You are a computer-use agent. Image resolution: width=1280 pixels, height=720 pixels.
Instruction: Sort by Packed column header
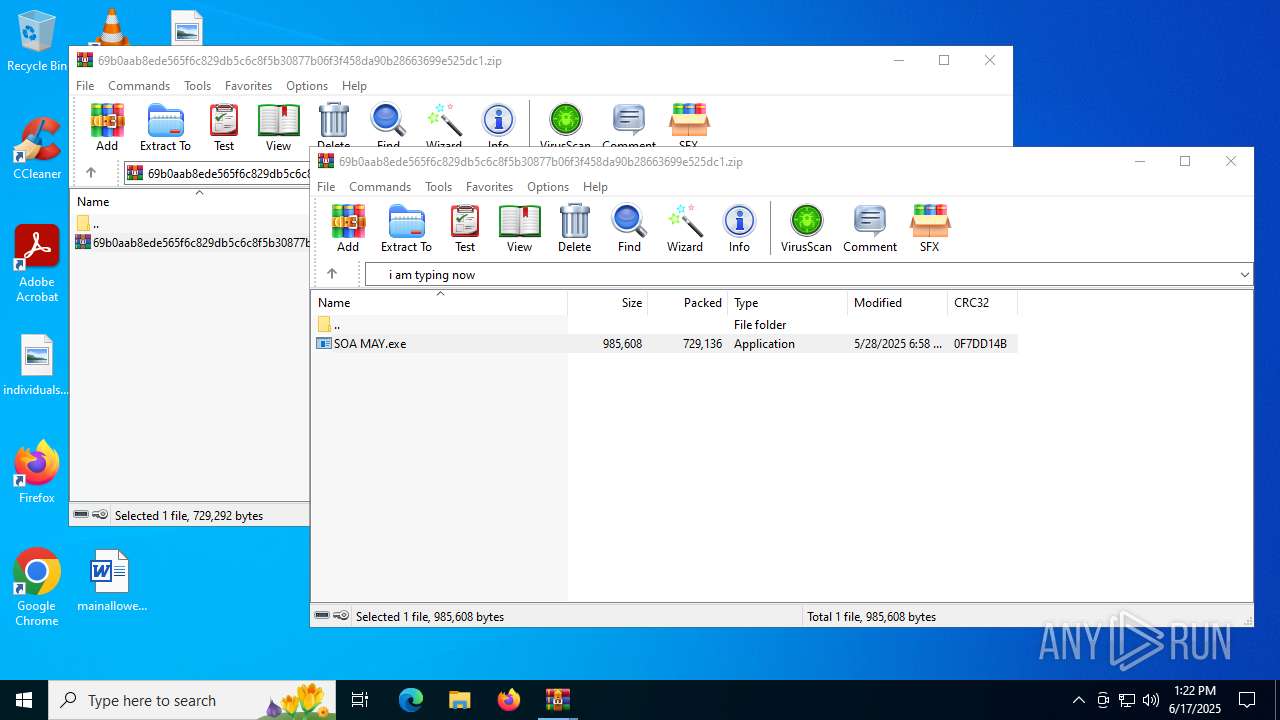688,302
